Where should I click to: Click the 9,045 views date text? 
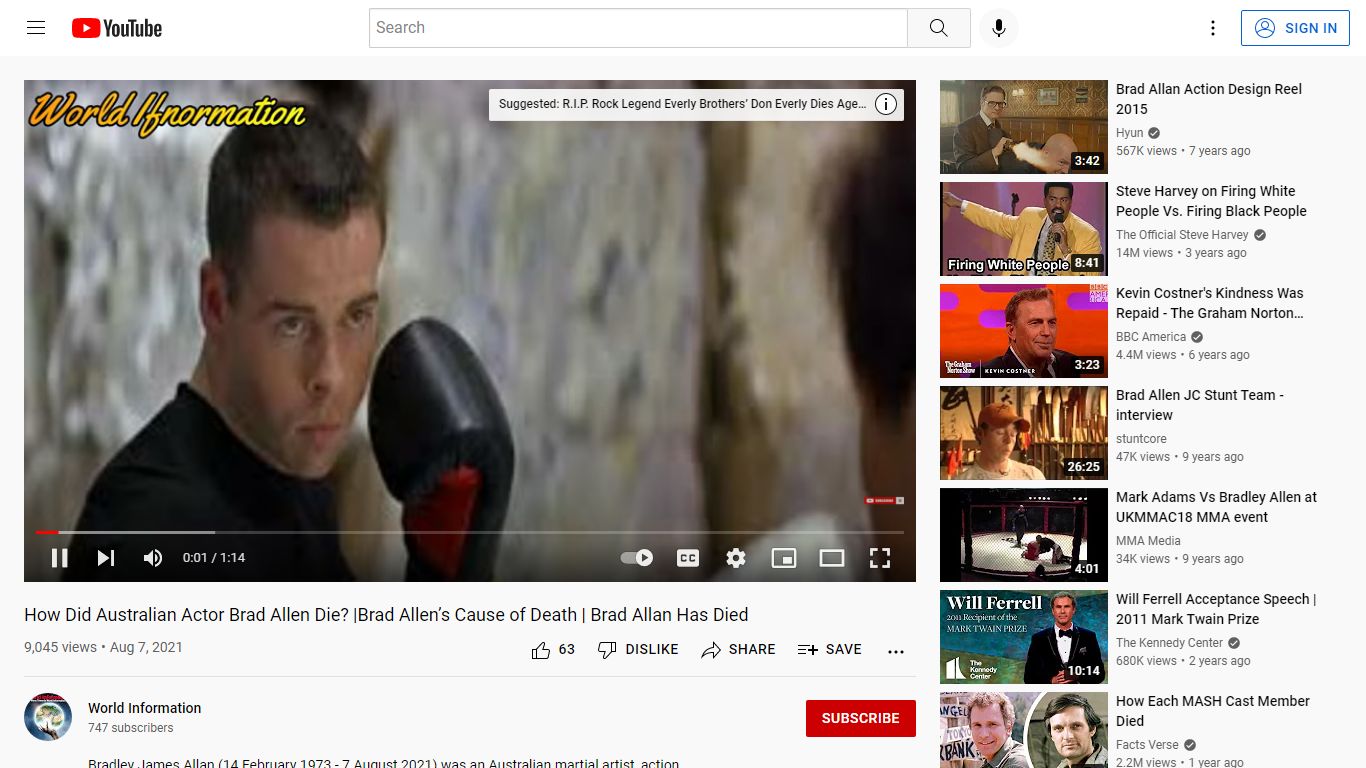[103, 647]
